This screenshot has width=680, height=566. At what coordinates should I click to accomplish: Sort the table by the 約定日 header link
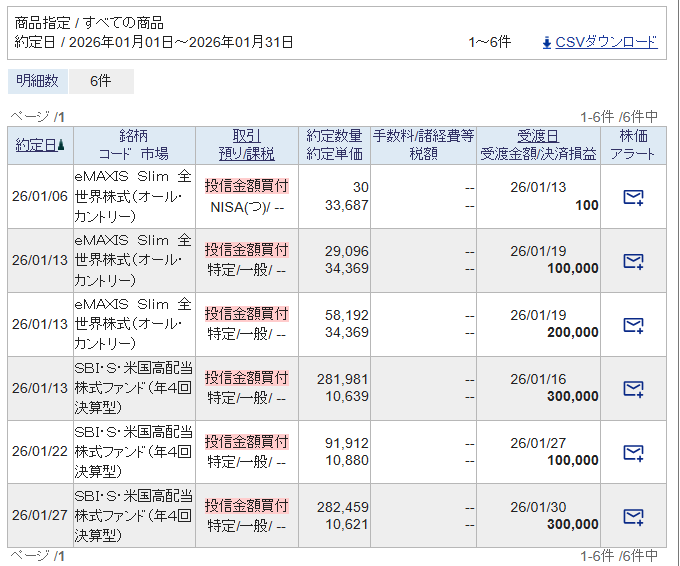pyautogui.click(x=36, y=145)
